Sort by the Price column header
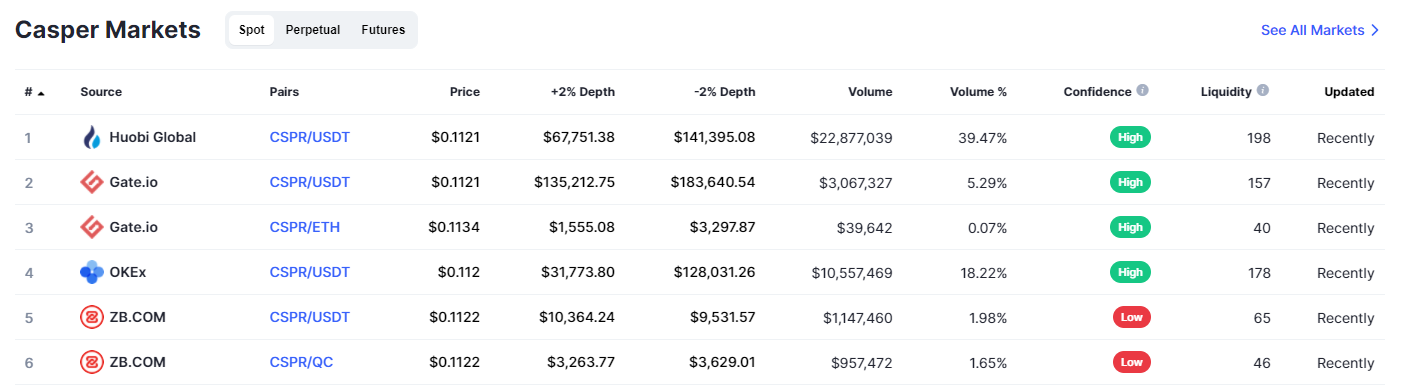This screenshot has height=385, width=1402. tap(465, 92)
